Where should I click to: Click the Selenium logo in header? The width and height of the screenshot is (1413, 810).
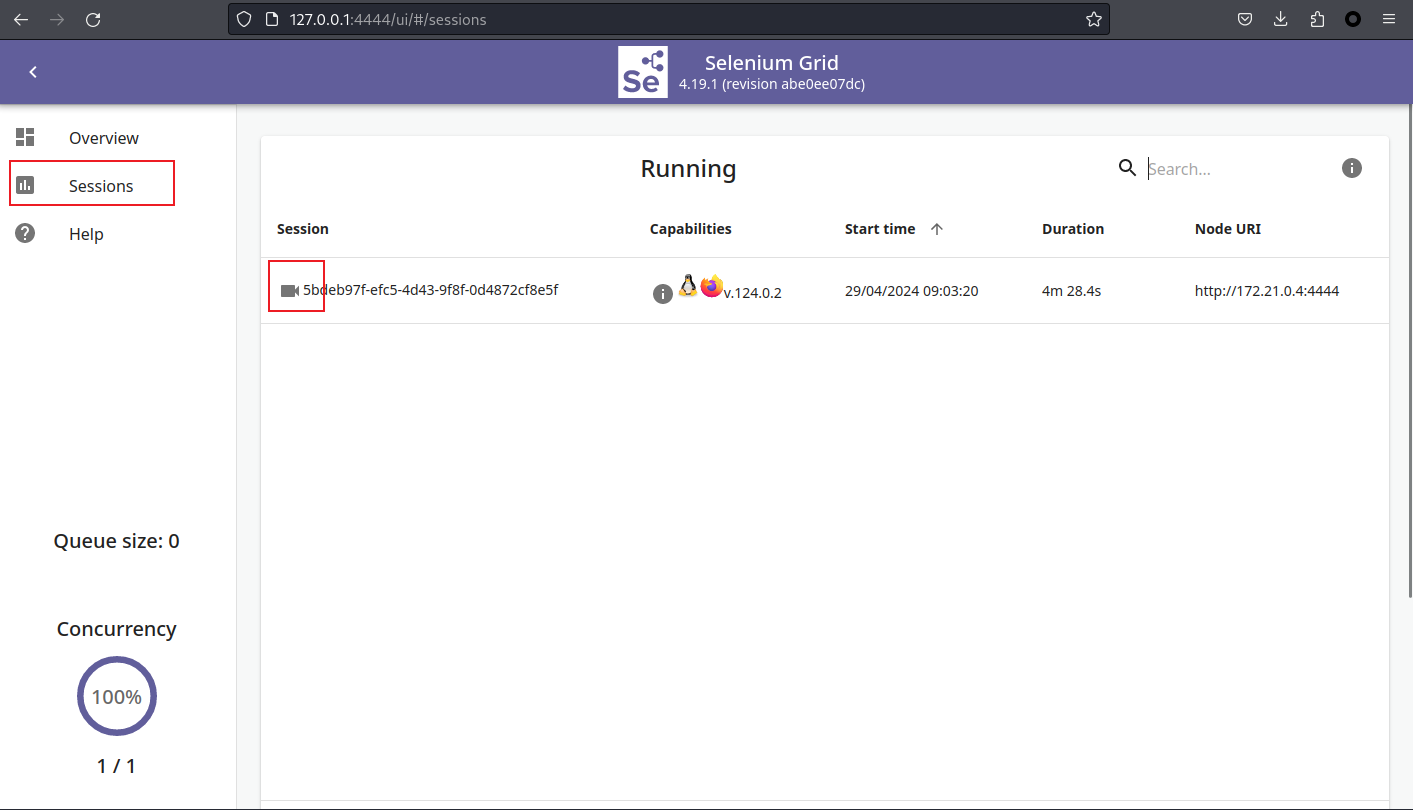(643, 72)
